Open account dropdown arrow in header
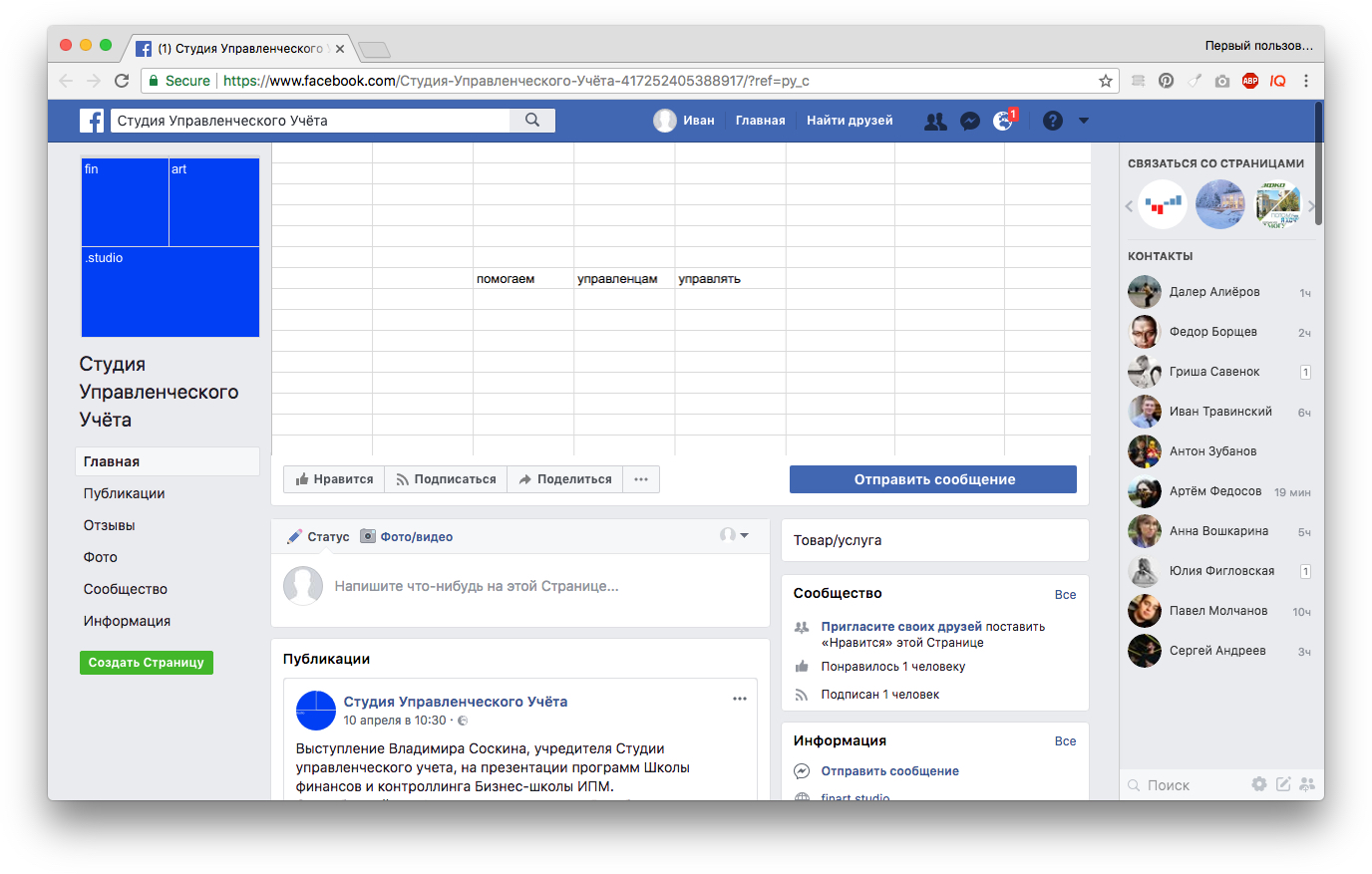The width and height of the screenshot is (1372, 874). coord(1084,121)
